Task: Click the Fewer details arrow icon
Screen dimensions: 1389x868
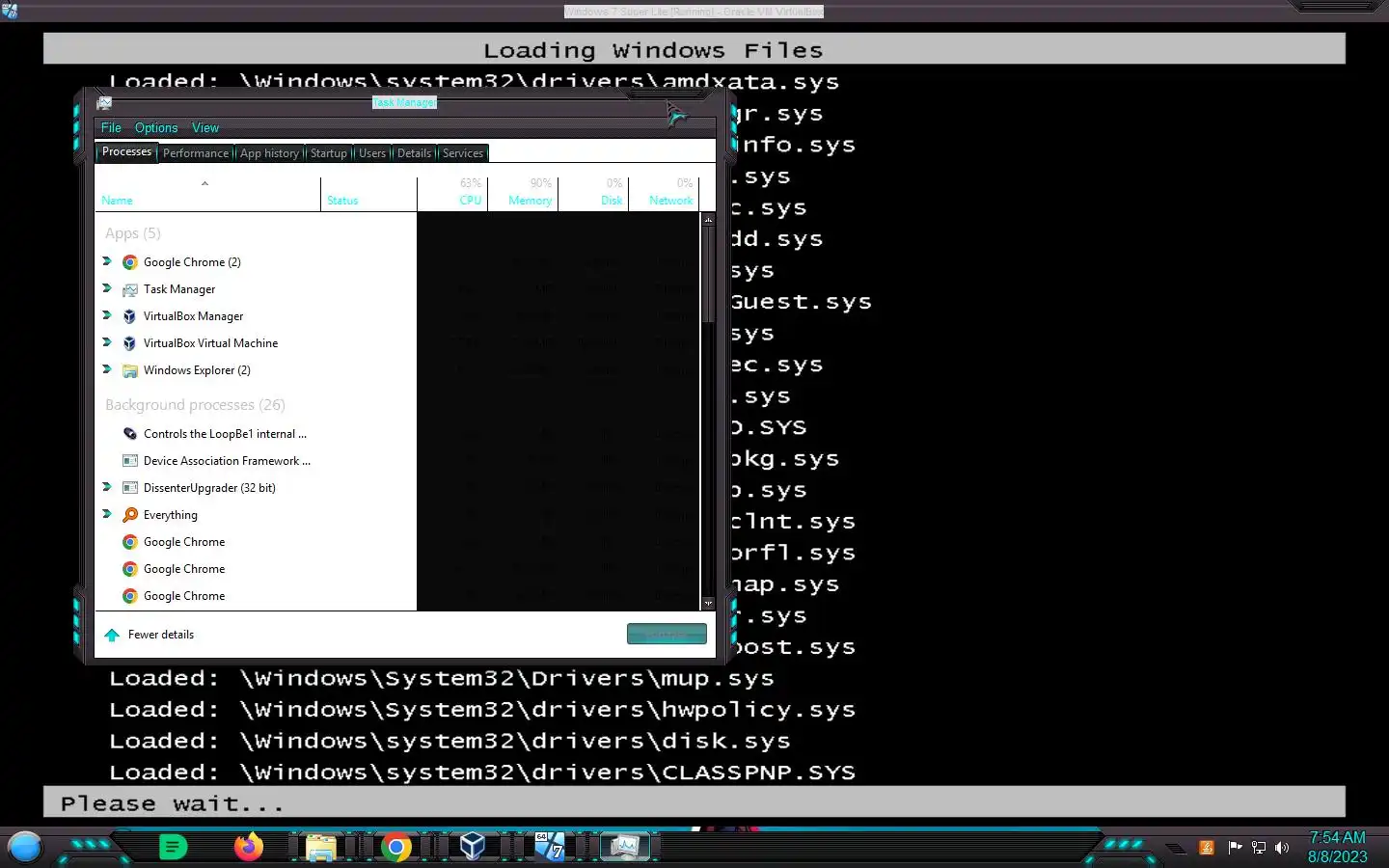Action: click(112, 635)
